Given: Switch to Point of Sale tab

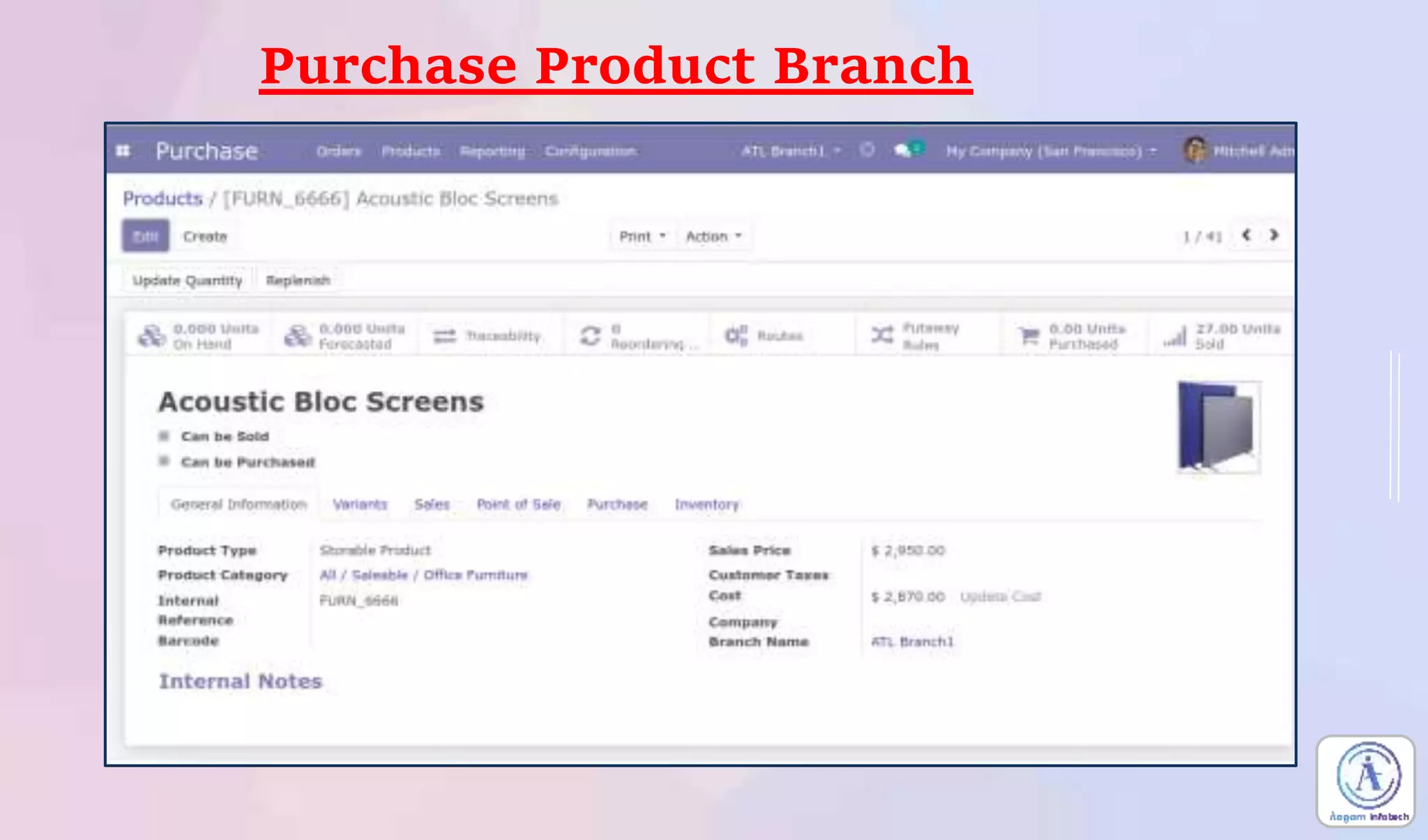Looking at the screenshot, I should 518,504.
